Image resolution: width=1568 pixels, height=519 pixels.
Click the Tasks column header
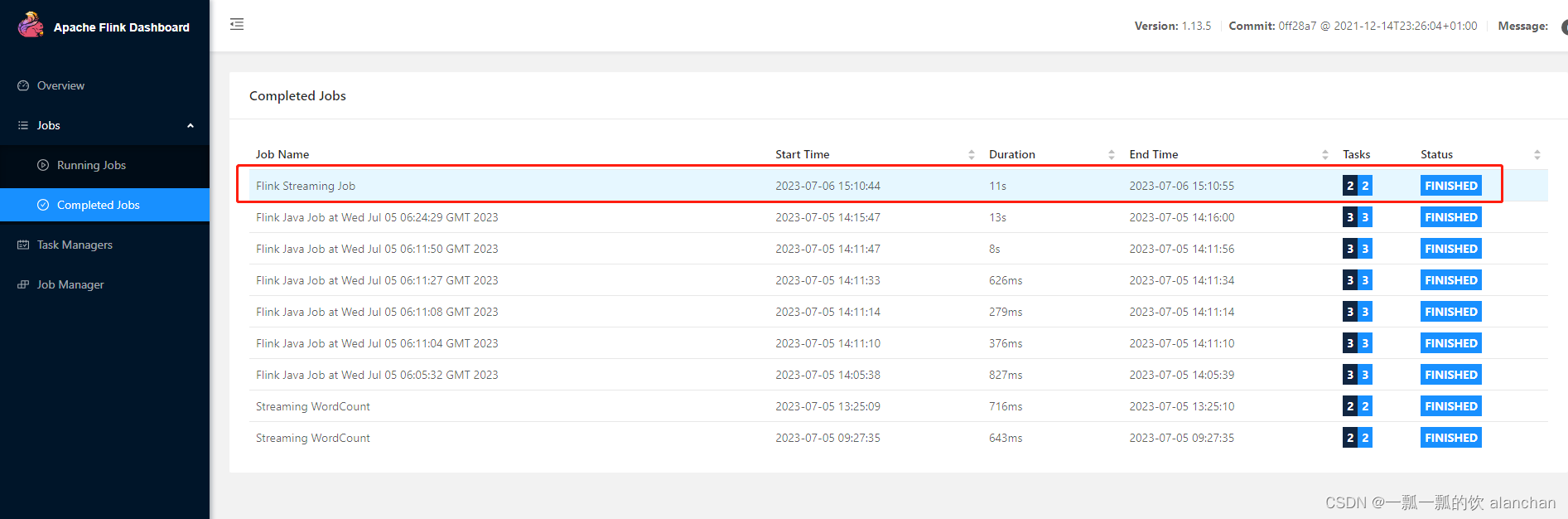pyautogui.click(x=1356, y=154)
